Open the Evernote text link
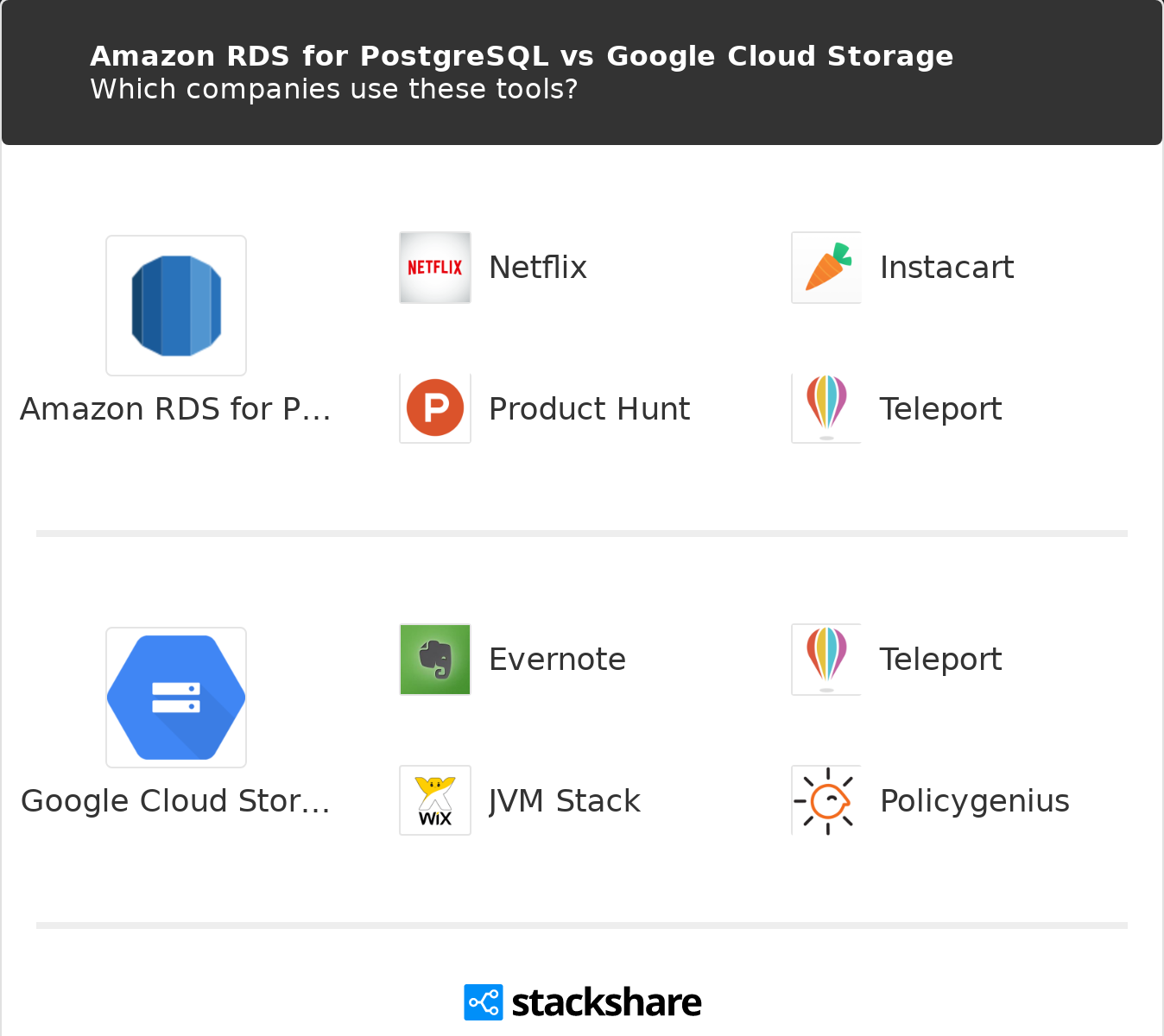 coord(557,660)
